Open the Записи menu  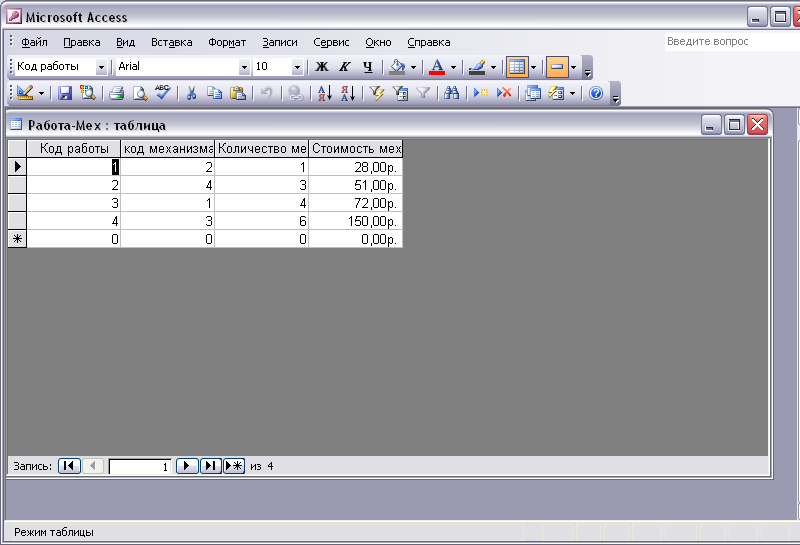tap(280, 42)
